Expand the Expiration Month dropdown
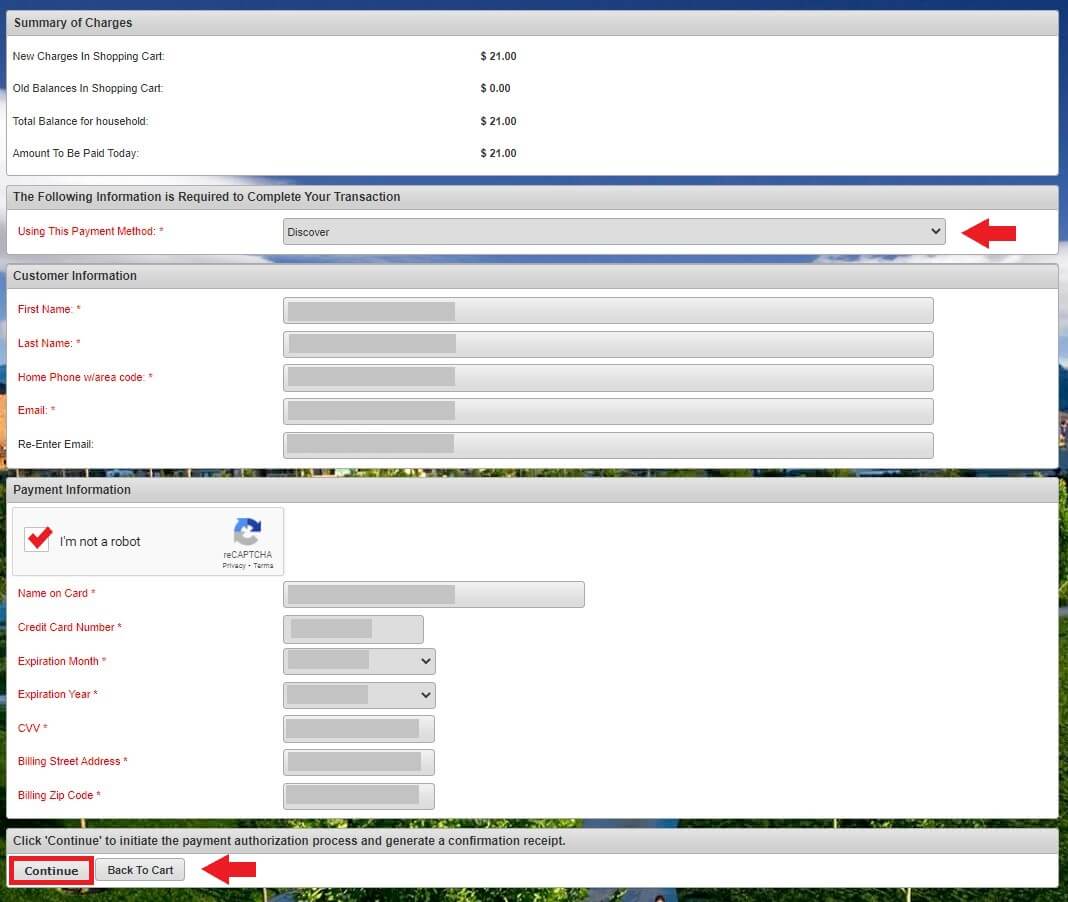This screenshot has width=1068, height=902. click(360, 661)
